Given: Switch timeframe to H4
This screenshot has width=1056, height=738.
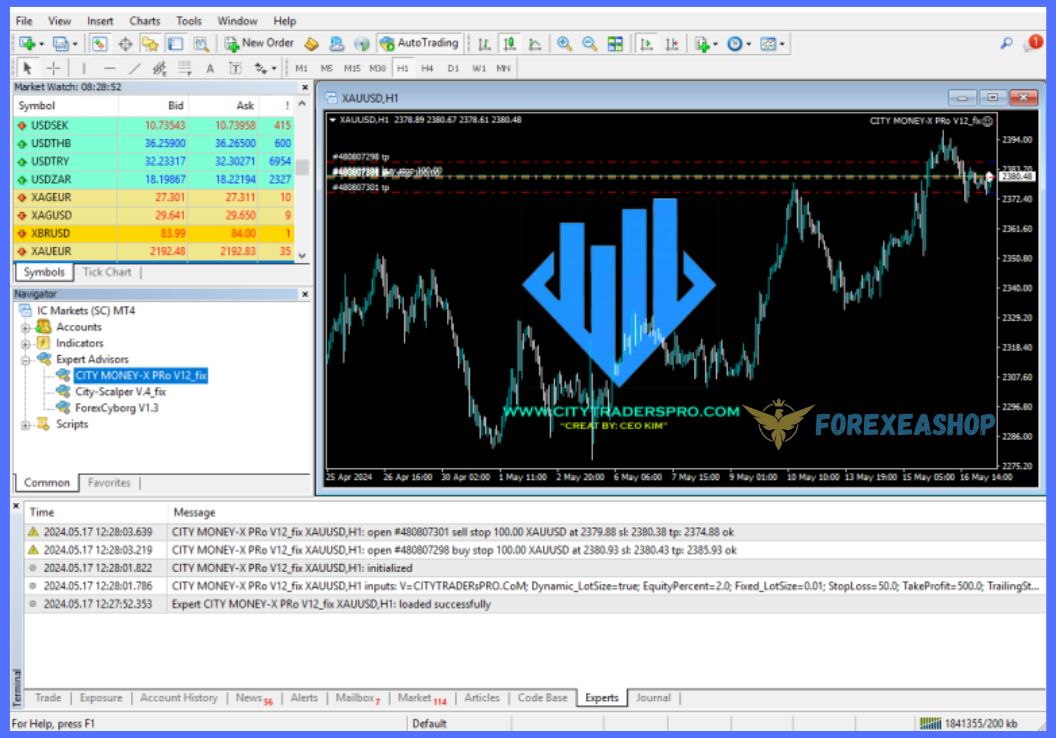Looking at the screenshot, I should [x=427, y=68].
